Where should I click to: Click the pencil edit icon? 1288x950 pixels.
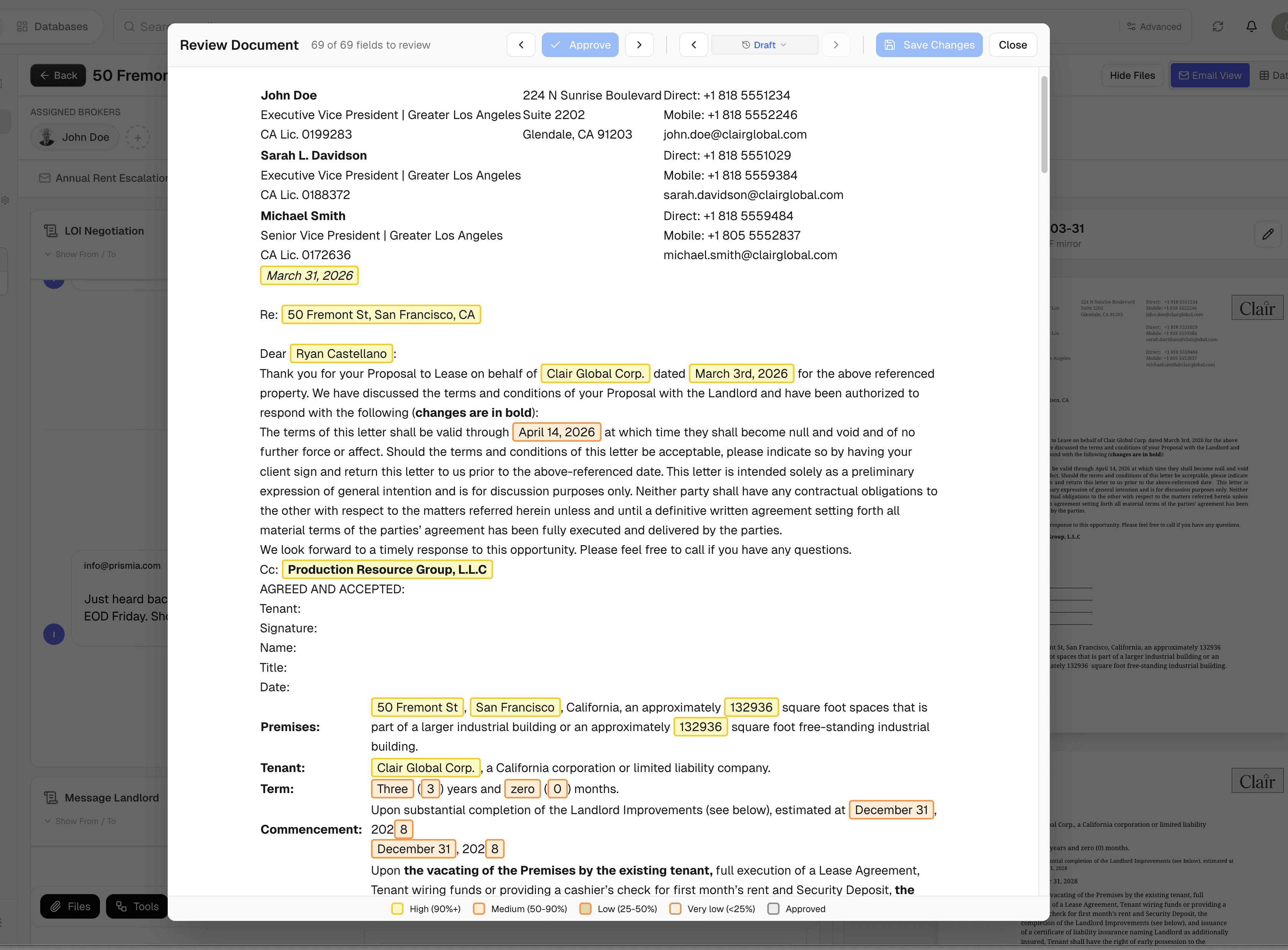pyautogui.click(x=1268, y=234)
